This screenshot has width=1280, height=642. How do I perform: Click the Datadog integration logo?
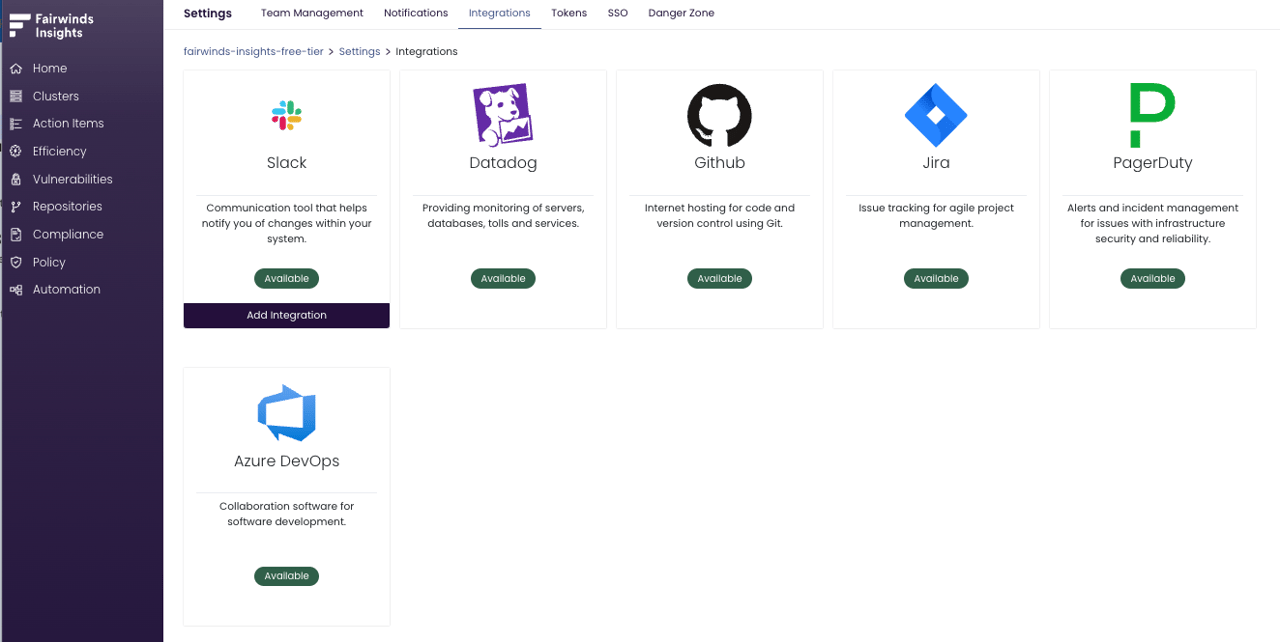(502, 113)
